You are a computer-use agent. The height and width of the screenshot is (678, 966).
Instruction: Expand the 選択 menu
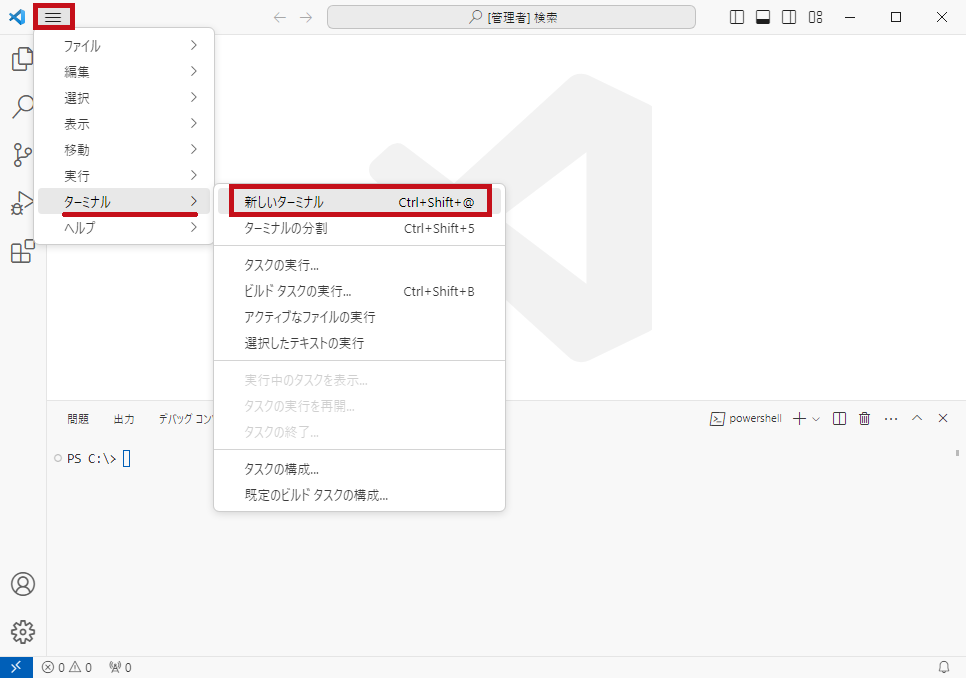click(x=124, y=97)
